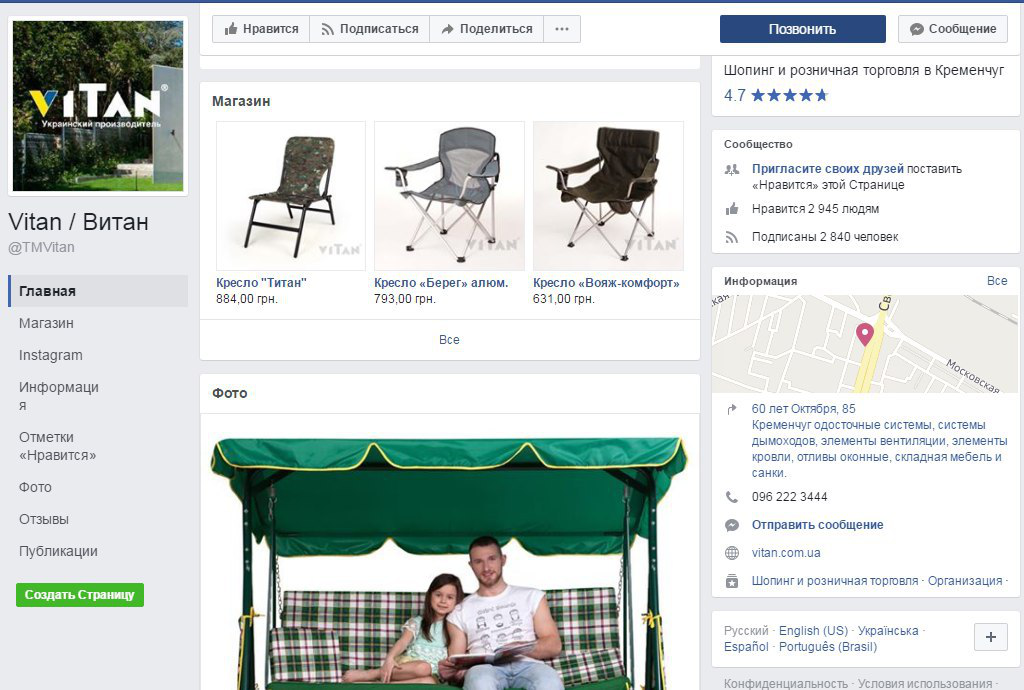This screenshot has width=1024, height=690.
Task: Select Главная in the sidebar
Action: (98, 291)
